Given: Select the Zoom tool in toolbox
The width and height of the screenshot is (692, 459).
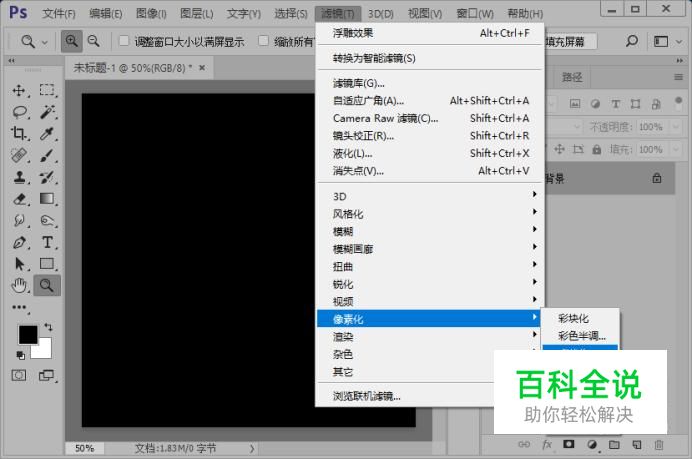Looking at the screenshot, I should (47, 286).
